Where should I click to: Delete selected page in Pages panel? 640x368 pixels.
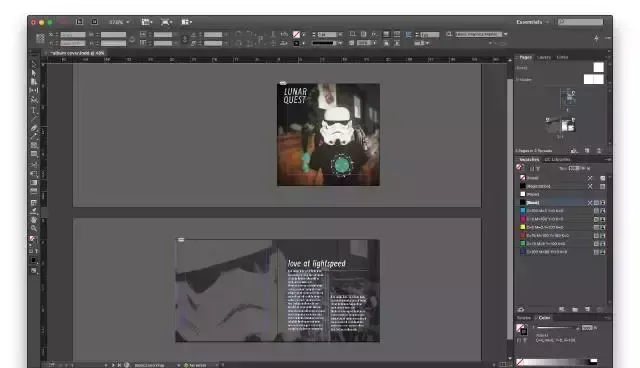coord(599,151)
